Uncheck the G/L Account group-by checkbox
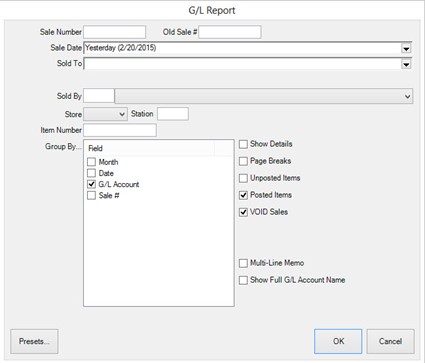Image resolution: width=425 pixels, height=363 pixels. [x=91, y=184]
